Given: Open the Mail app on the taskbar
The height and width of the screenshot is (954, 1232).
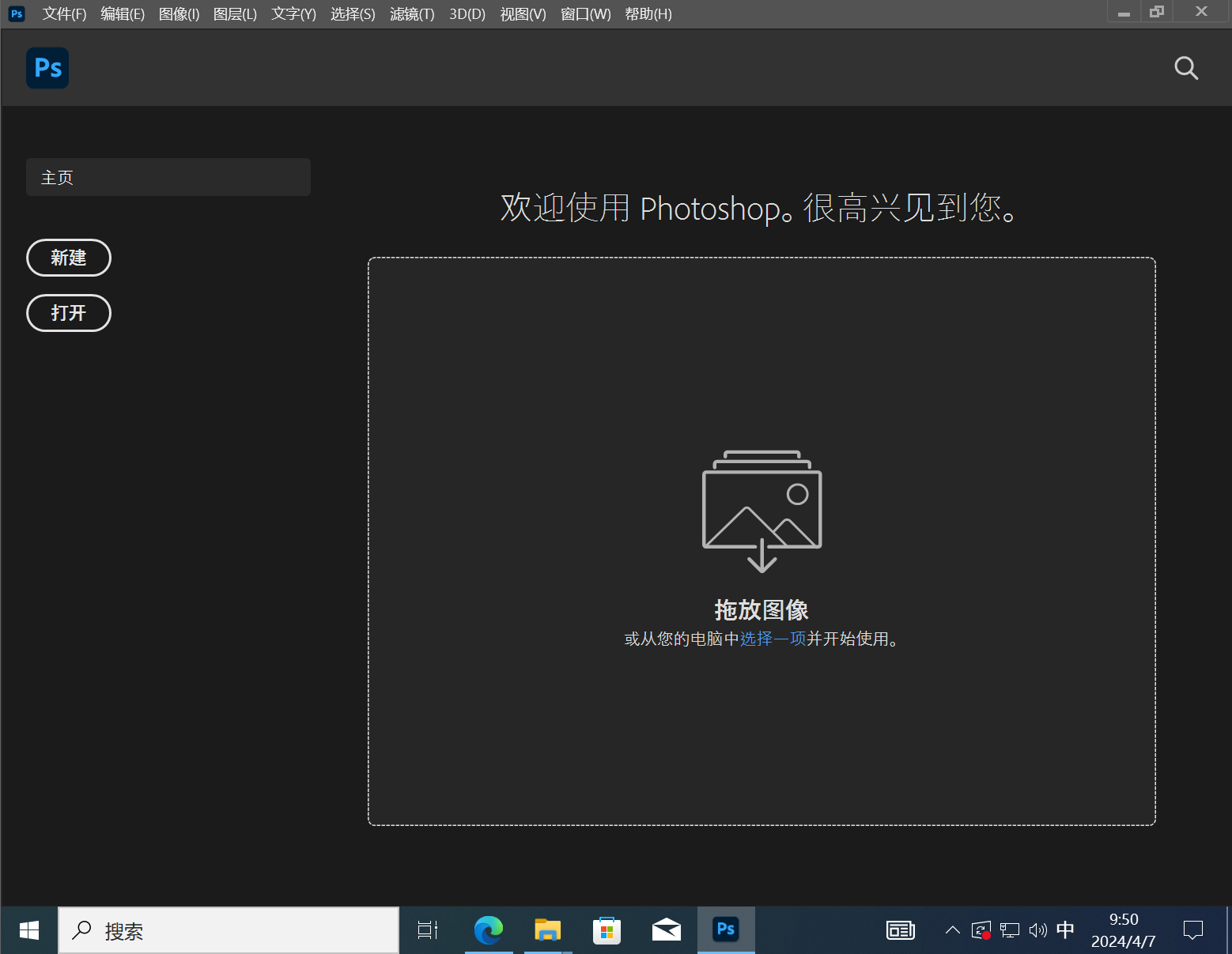Looking at the screenshot, I should (667, 930).
